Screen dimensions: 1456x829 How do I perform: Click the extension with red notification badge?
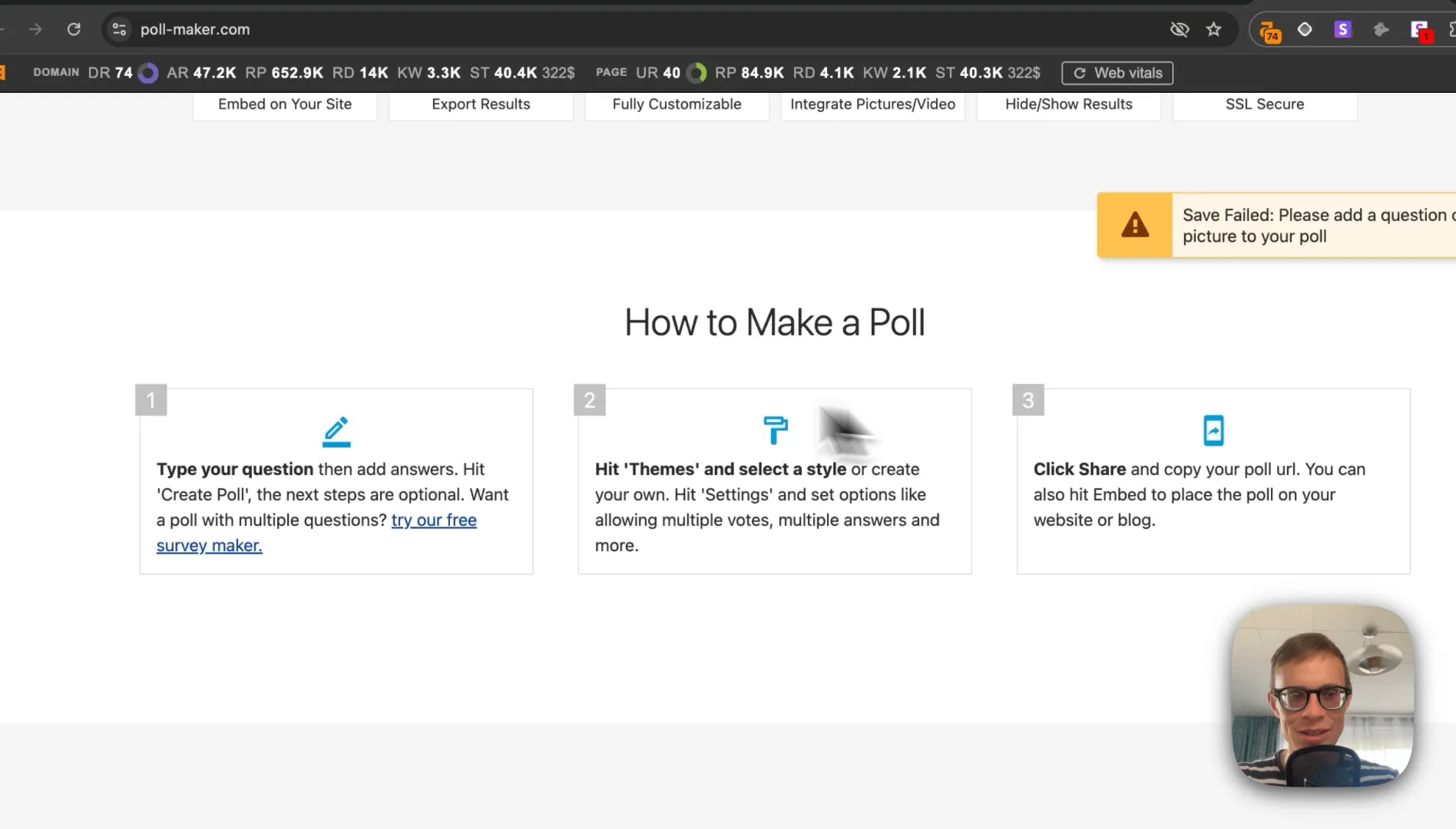tap(1421, 31)
